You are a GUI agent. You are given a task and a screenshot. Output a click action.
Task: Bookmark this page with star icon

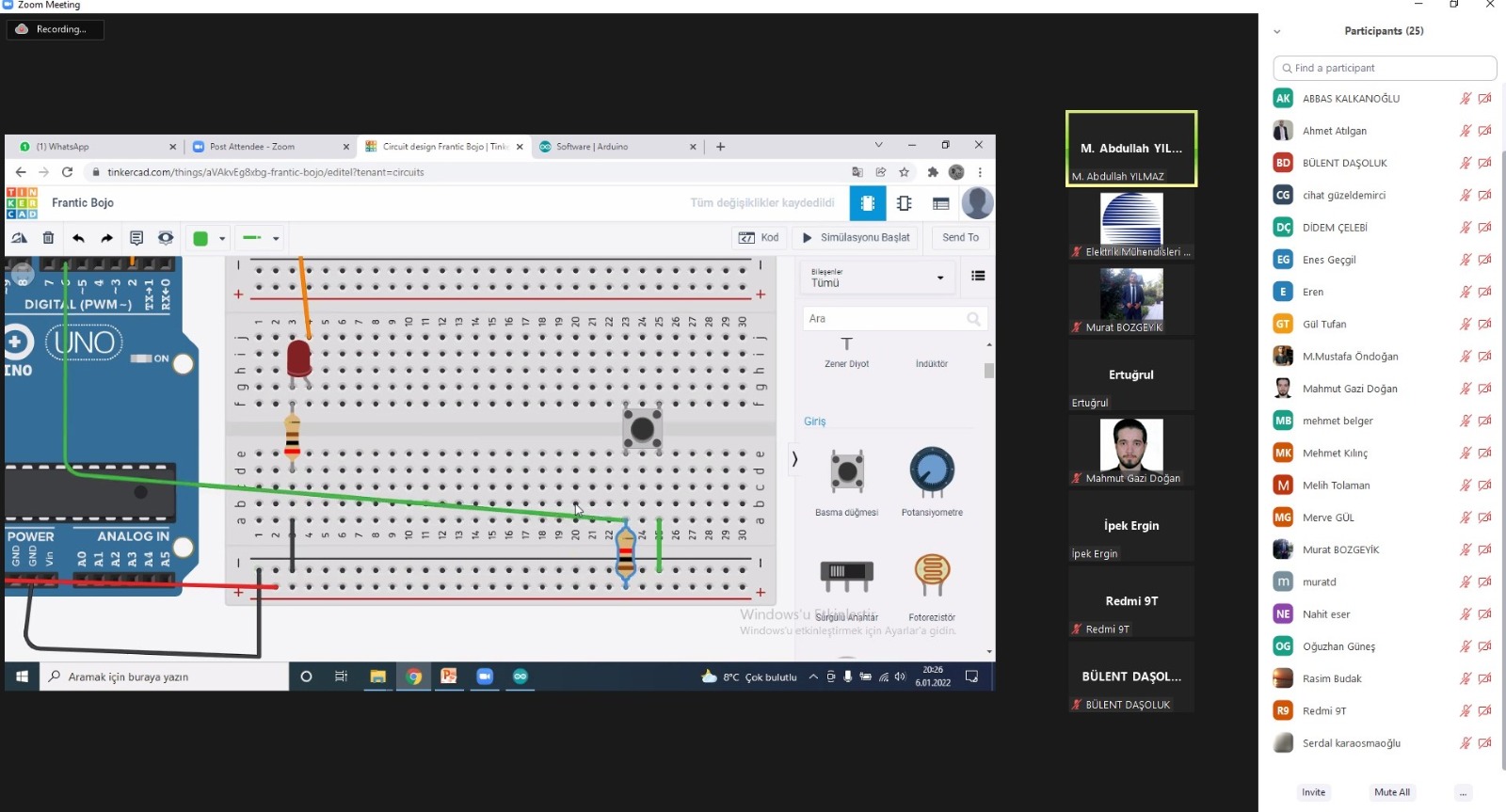[904, 172]
